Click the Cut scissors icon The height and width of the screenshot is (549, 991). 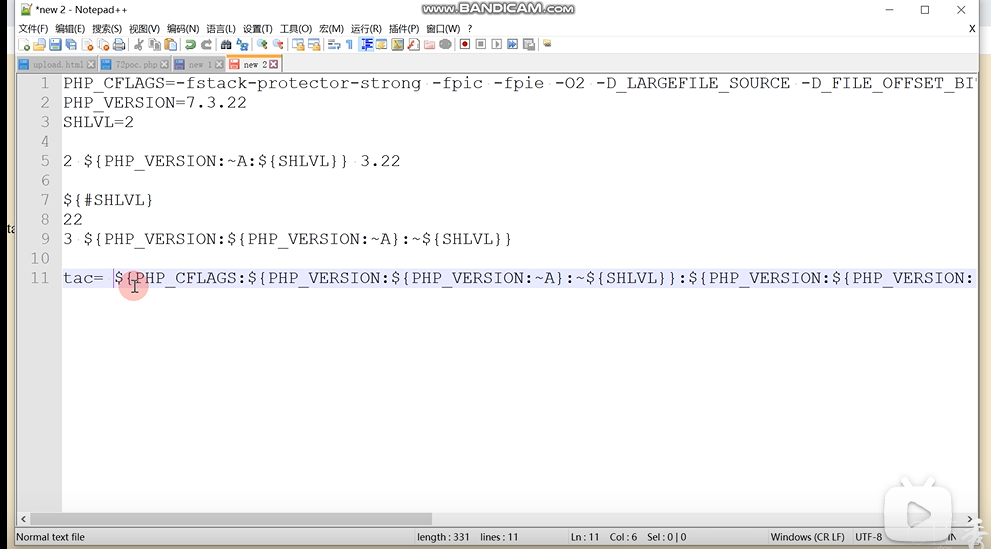coord(138,44)
